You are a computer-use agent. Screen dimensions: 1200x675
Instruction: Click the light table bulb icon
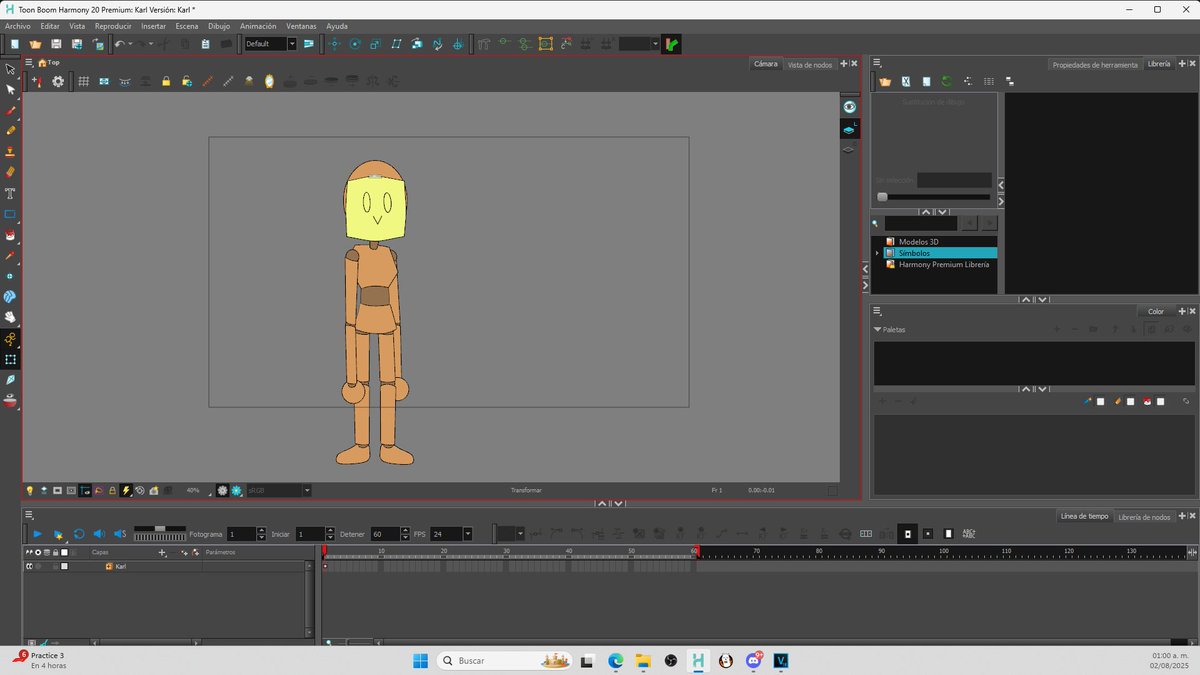pos(29,491)
